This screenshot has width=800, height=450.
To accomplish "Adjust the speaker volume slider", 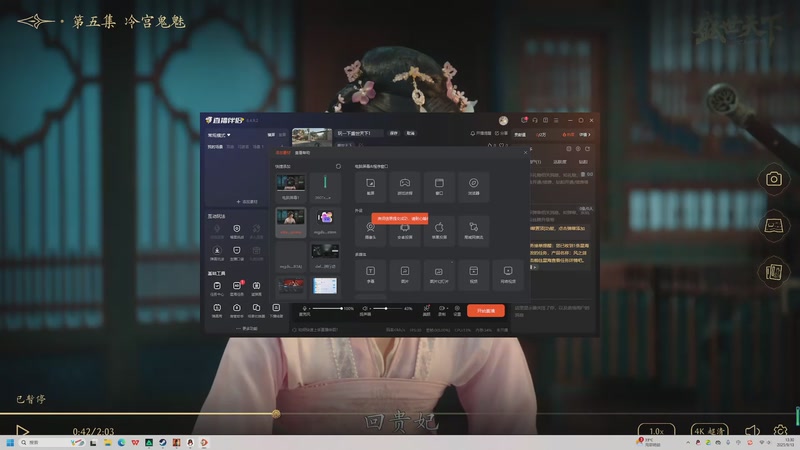I will (388, 309).
